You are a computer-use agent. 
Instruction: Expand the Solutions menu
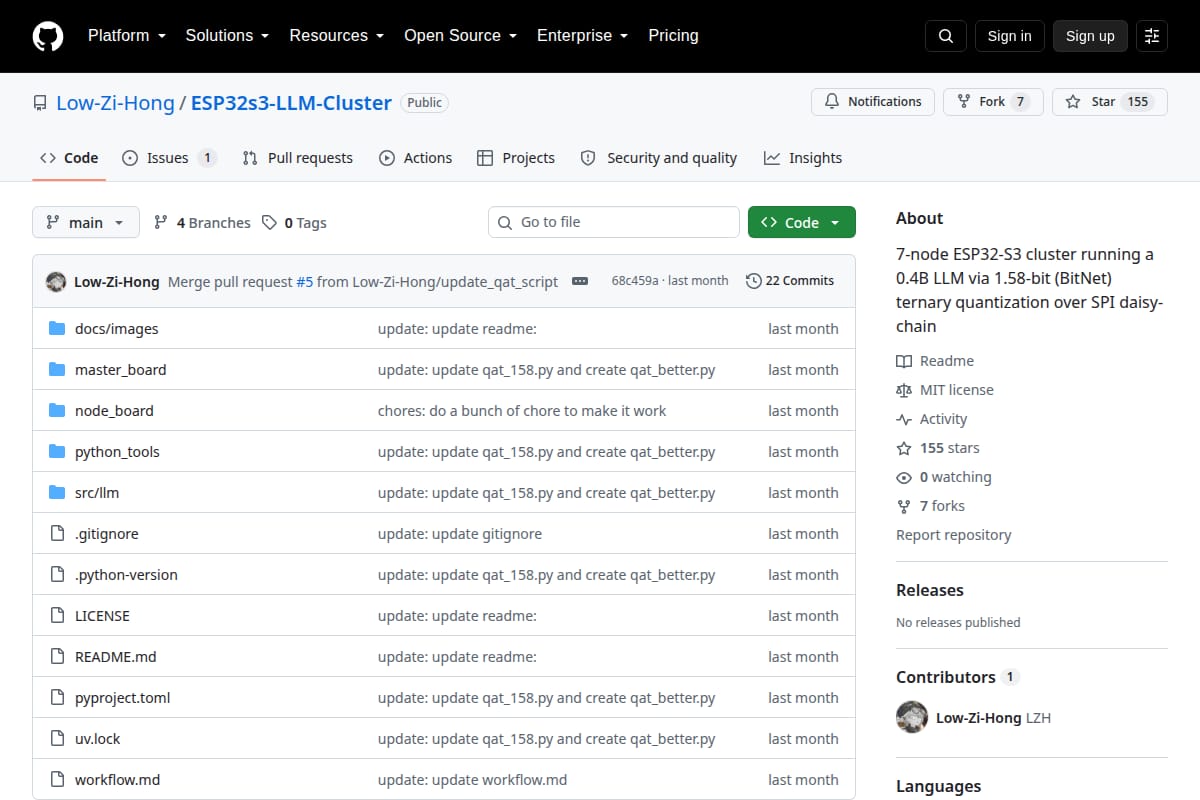(x=227, y=36)
